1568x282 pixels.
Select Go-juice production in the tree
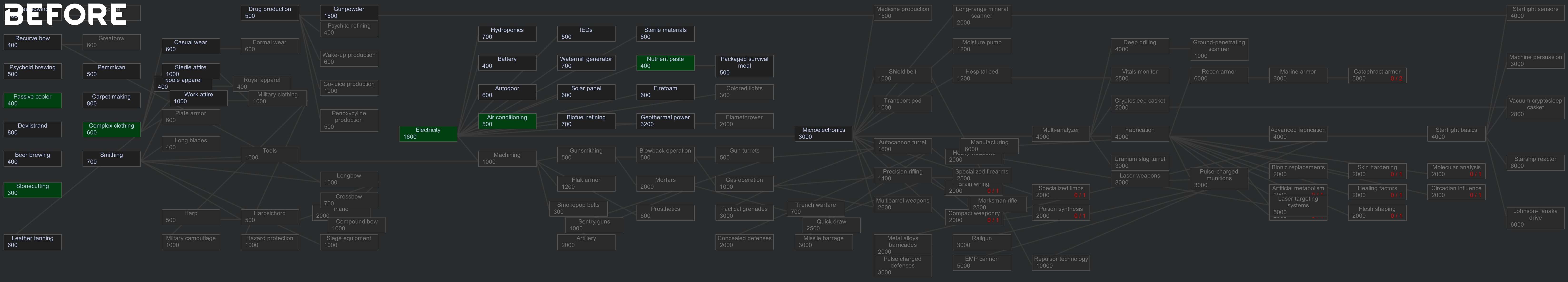349,88
